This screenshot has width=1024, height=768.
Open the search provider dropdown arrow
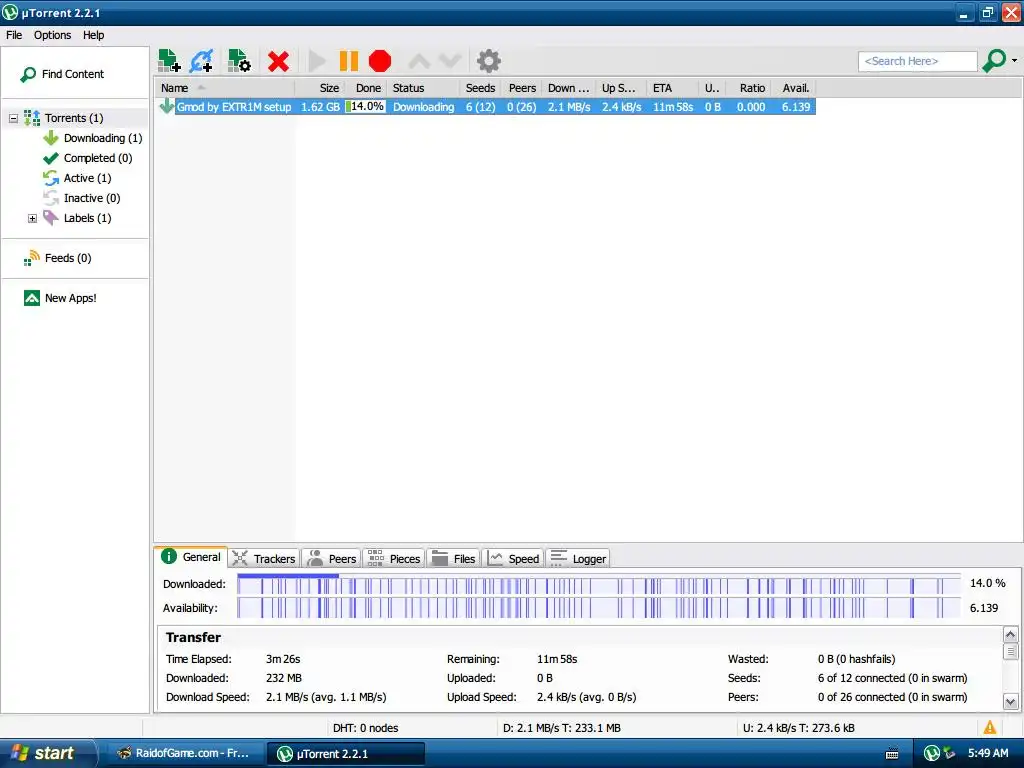tap(1014, 61)
